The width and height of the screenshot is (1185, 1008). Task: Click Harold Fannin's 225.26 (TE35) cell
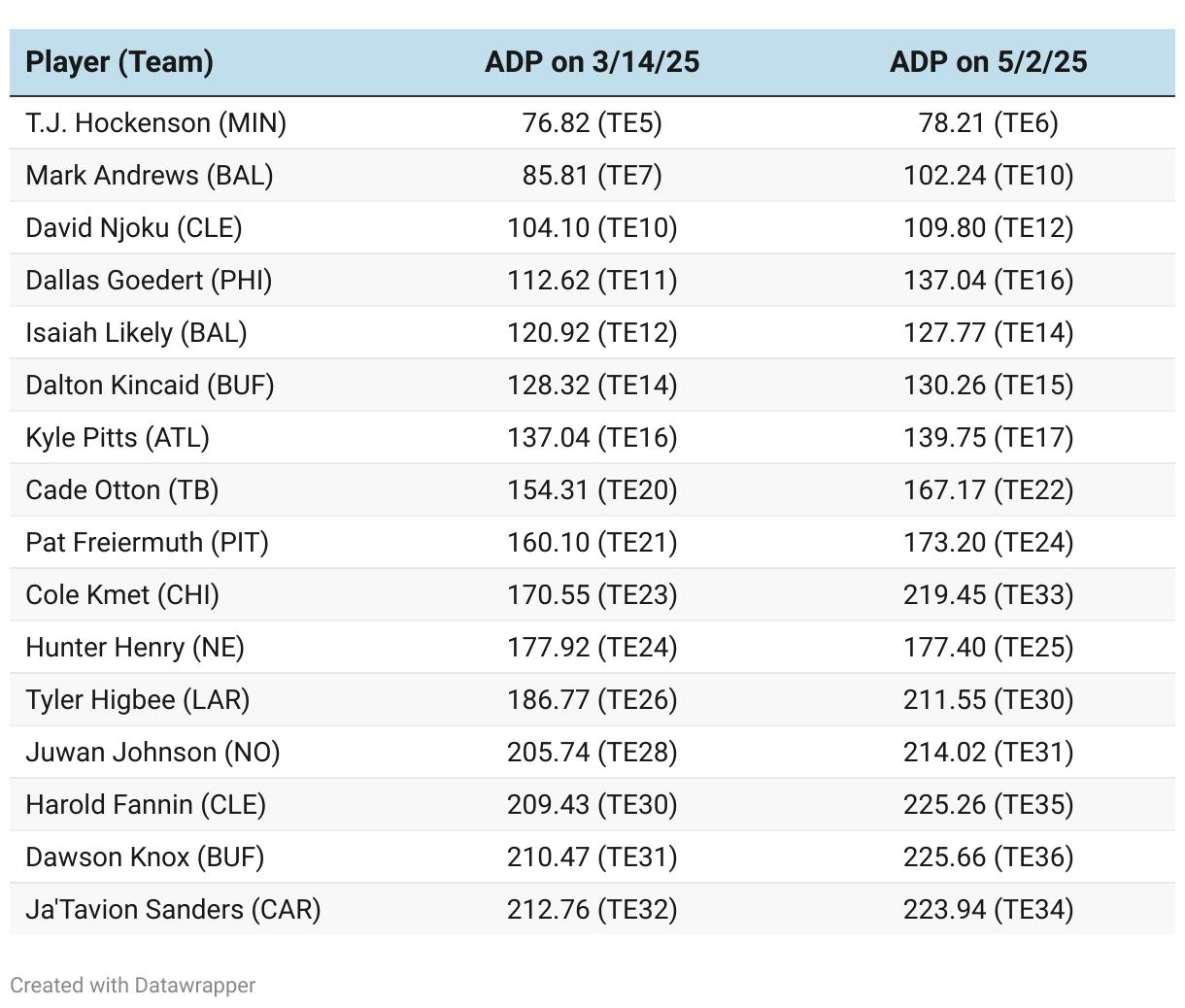click(x=988, y=805)
